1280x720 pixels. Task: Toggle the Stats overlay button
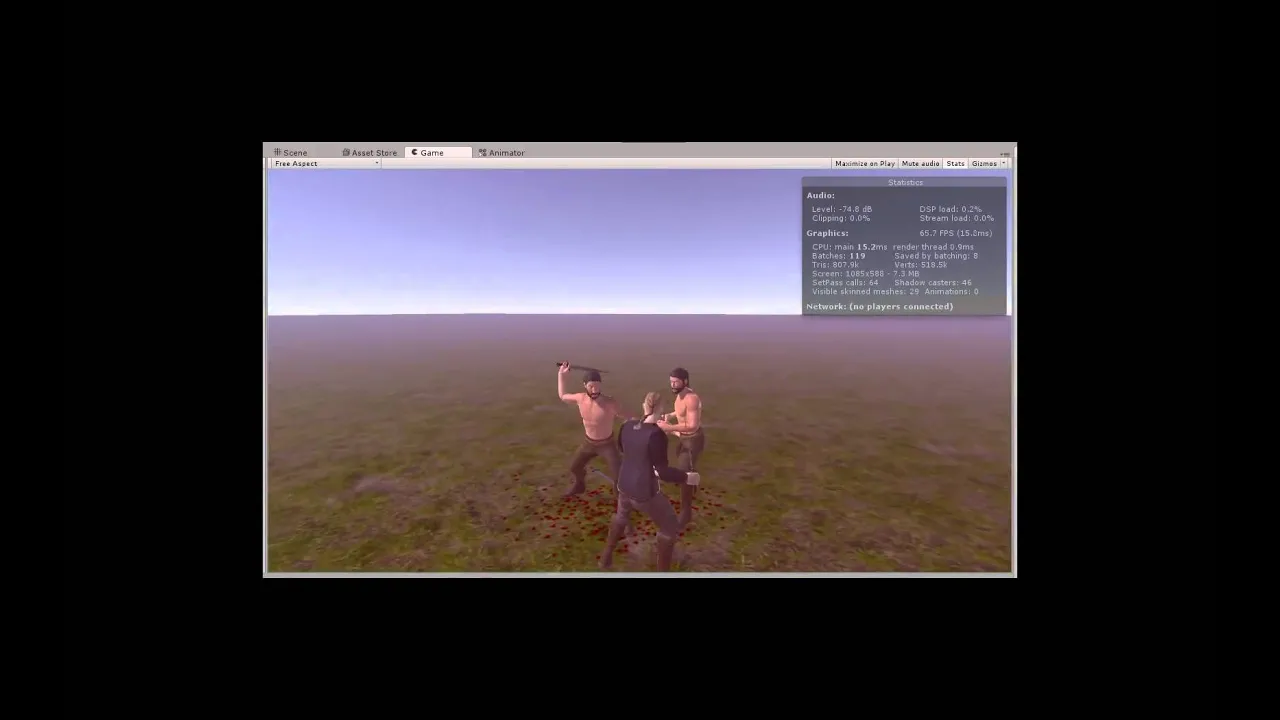pyautogui.click(x=955, y=164)
